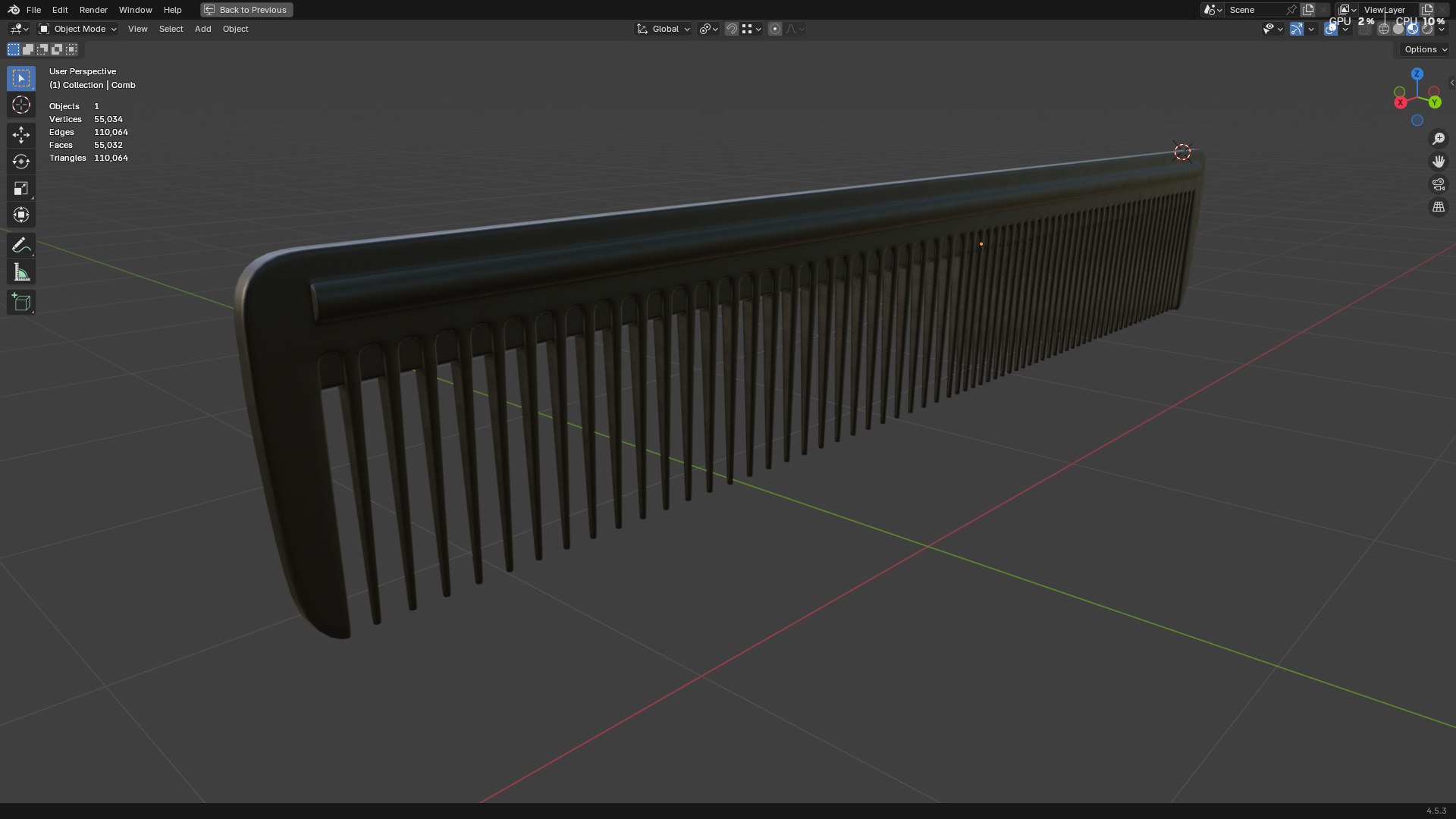Set selection mode to Subtract
This screenshot has width=1456, height=819.
[42, 49]
